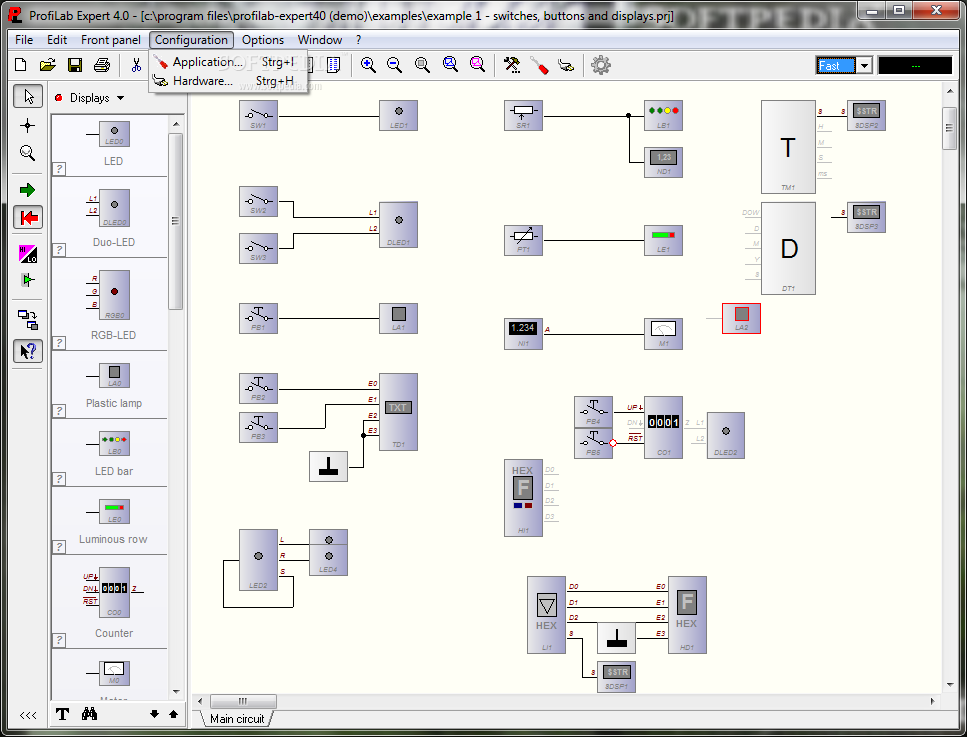Open the Options menu
The height and width of the screenshot is (737, 967).
[x=263, y=39]
